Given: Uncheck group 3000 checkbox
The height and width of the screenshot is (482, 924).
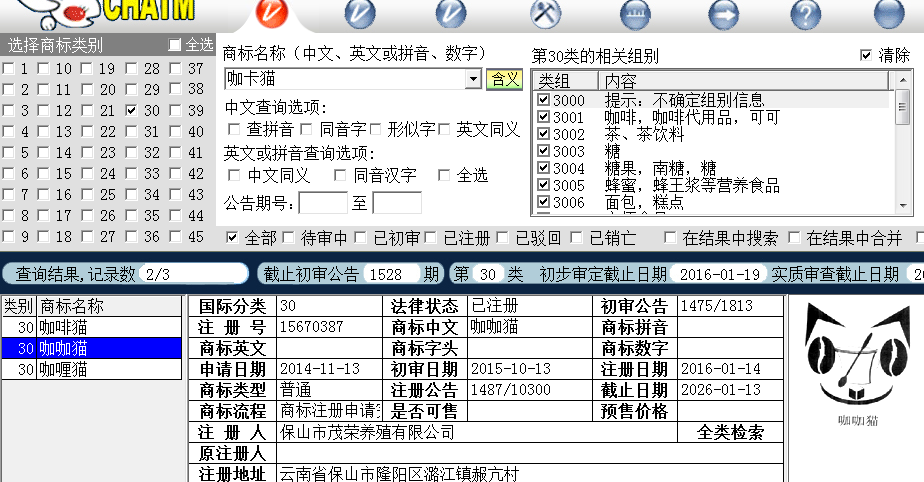Looking at the screenshot, I should [543, 100].
